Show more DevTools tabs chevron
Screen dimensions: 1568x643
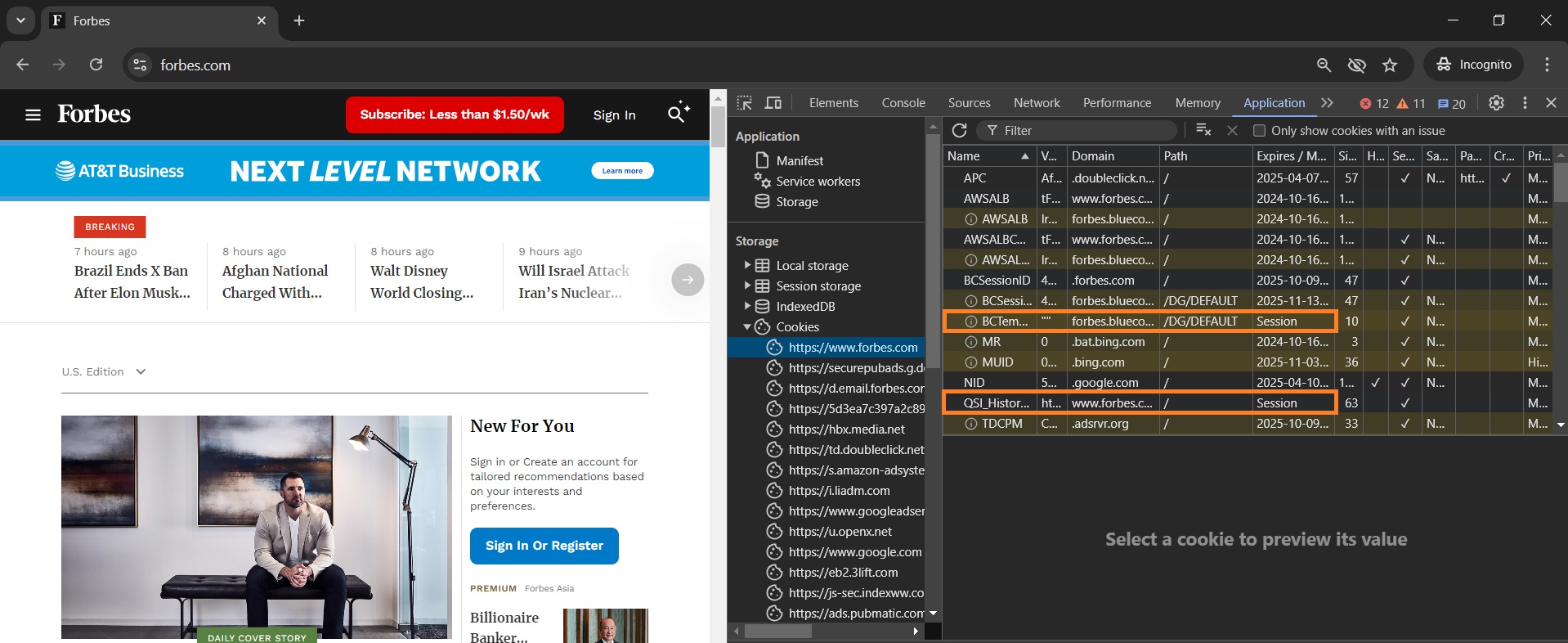point(1327,103)
